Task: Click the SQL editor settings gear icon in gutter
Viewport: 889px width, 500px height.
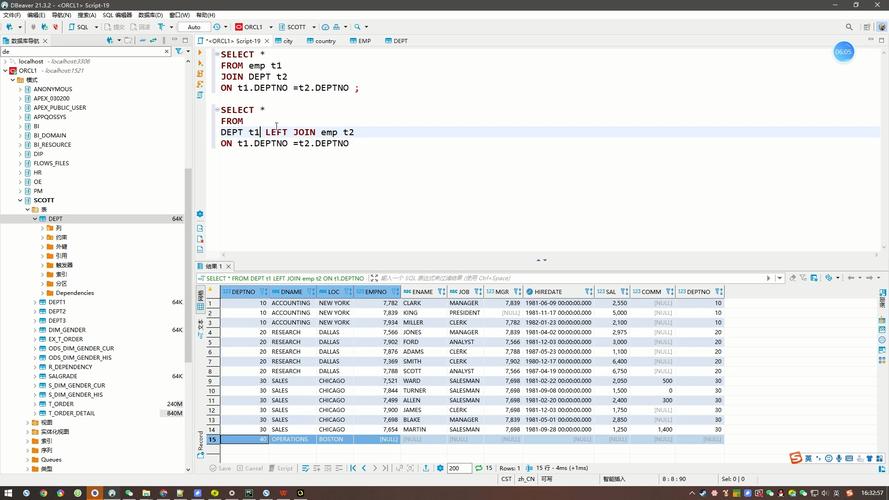Action: pos(200,214)
